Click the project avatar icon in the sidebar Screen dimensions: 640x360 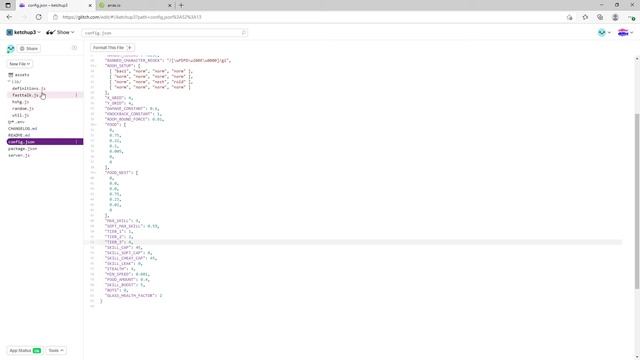[11, 49]
